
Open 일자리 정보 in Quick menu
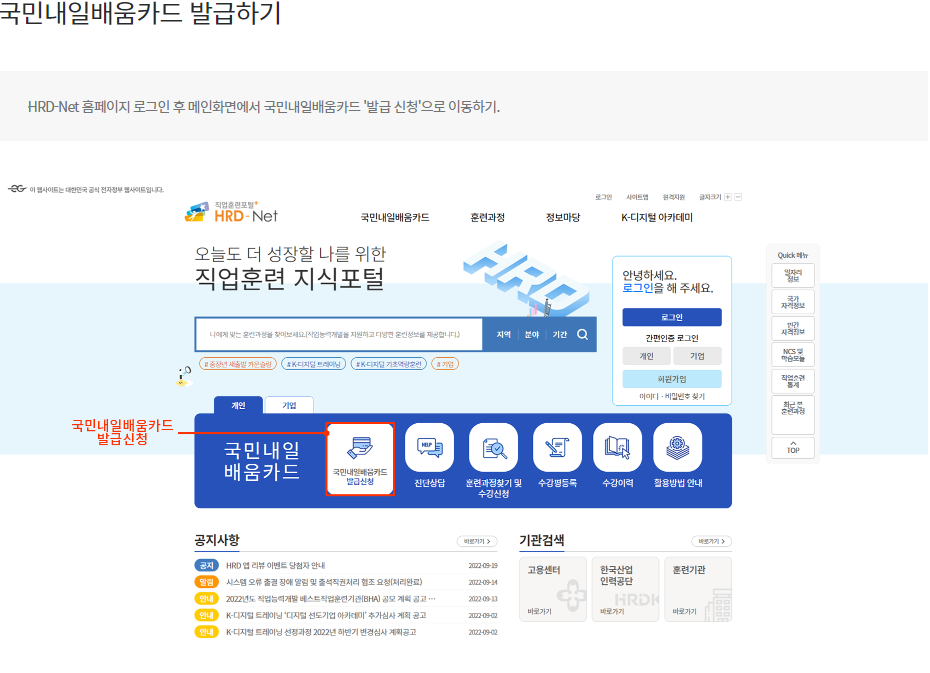(x=793, y=276)
